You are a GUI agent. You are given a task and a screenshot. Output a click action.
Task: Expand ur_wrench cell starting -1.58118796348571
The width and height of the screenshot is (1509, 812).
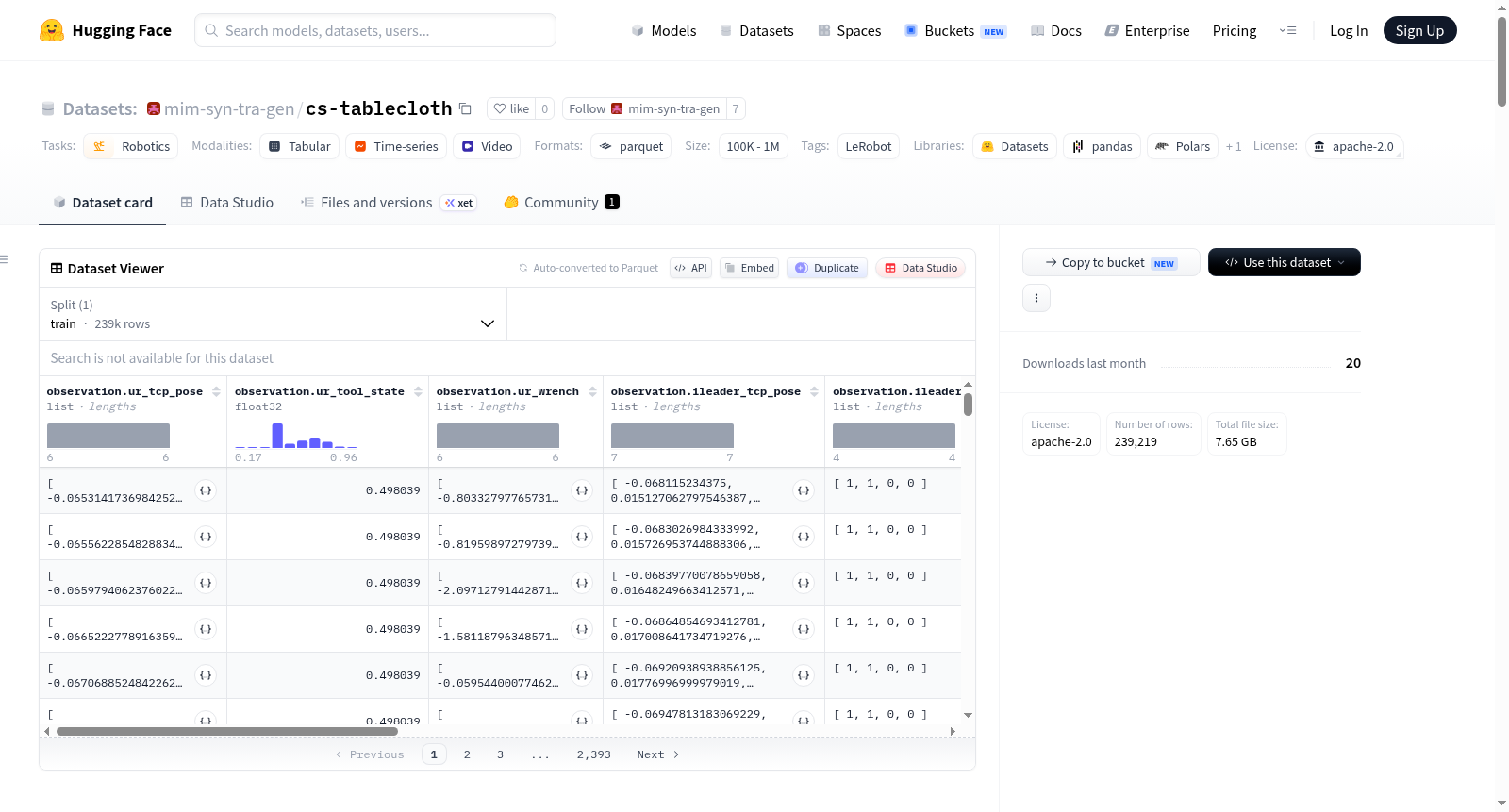point(582,629)
